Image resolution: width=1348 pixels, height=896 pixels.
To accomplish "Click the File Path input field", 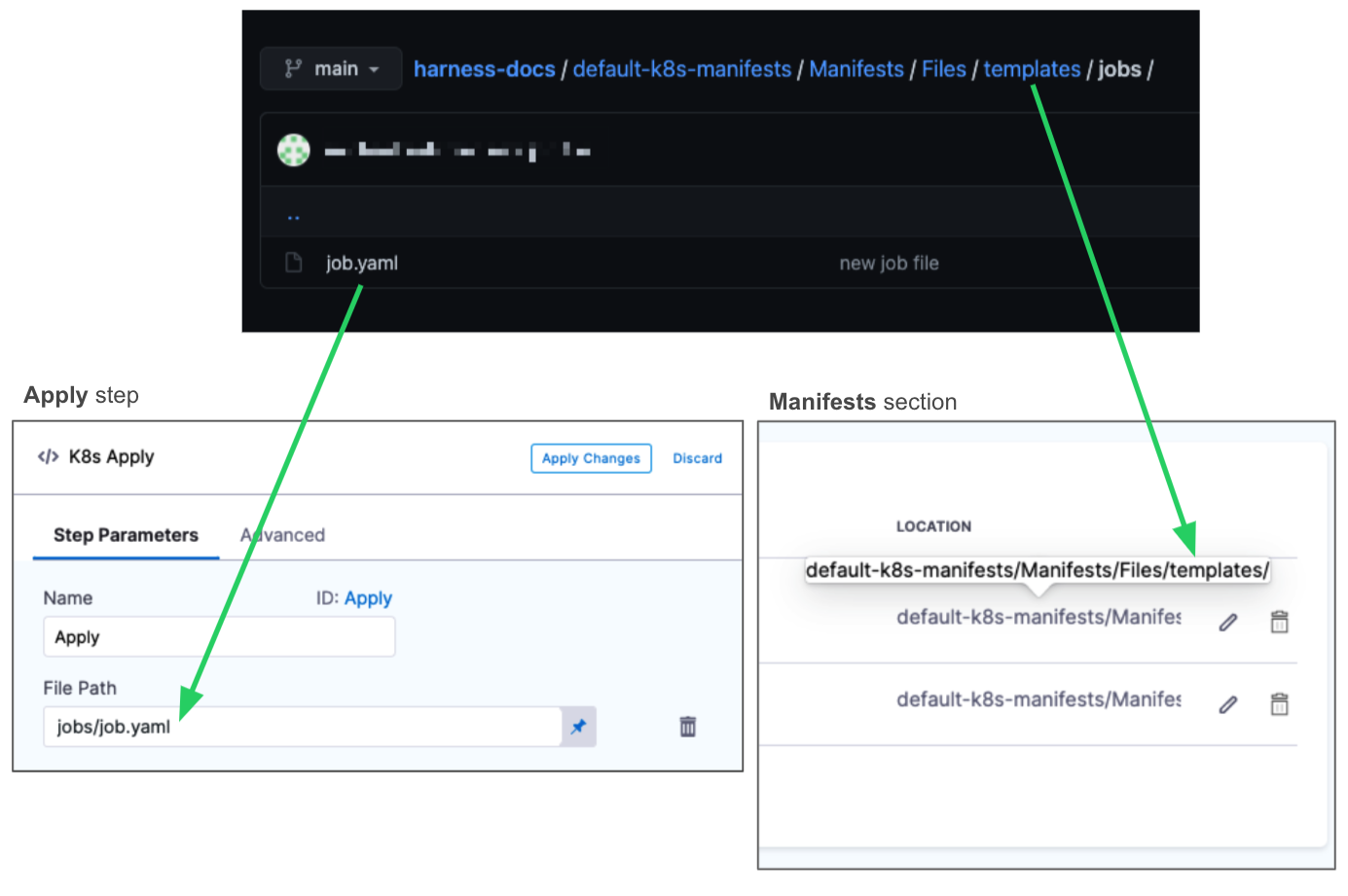I will (x=302, y=727).
